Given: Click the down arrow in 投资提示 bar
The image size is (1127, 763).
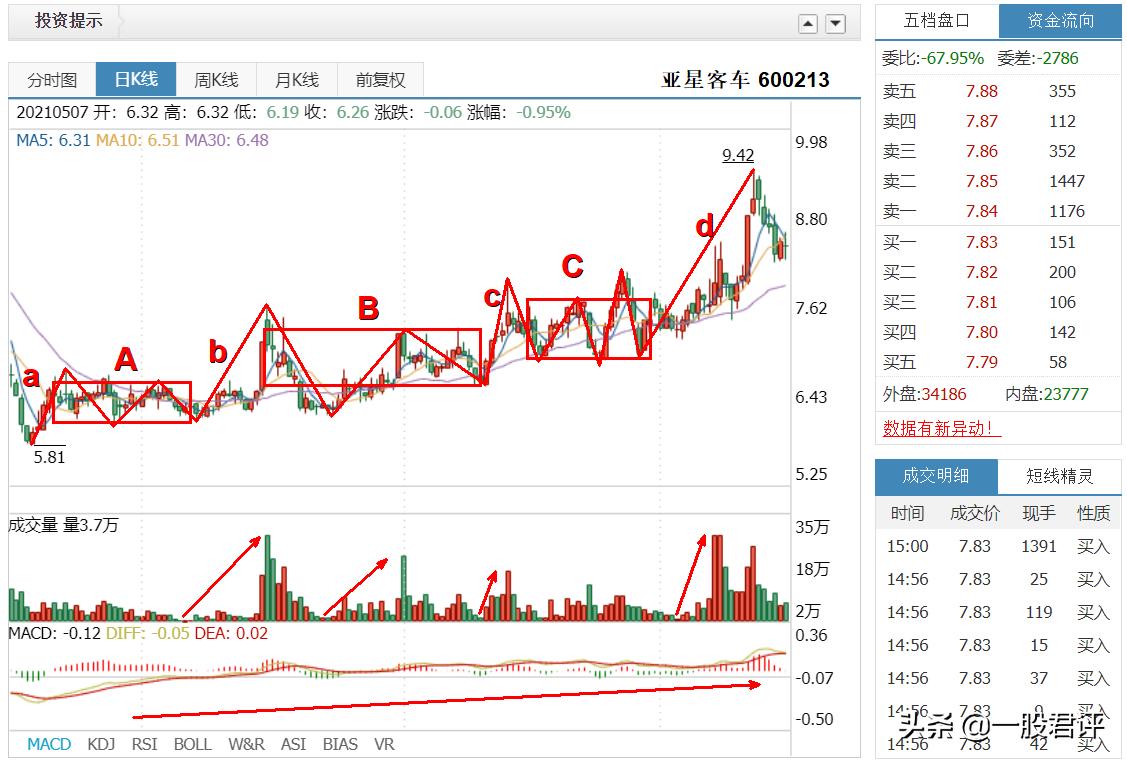Looking at the screenshot, I should click(835, 24).
